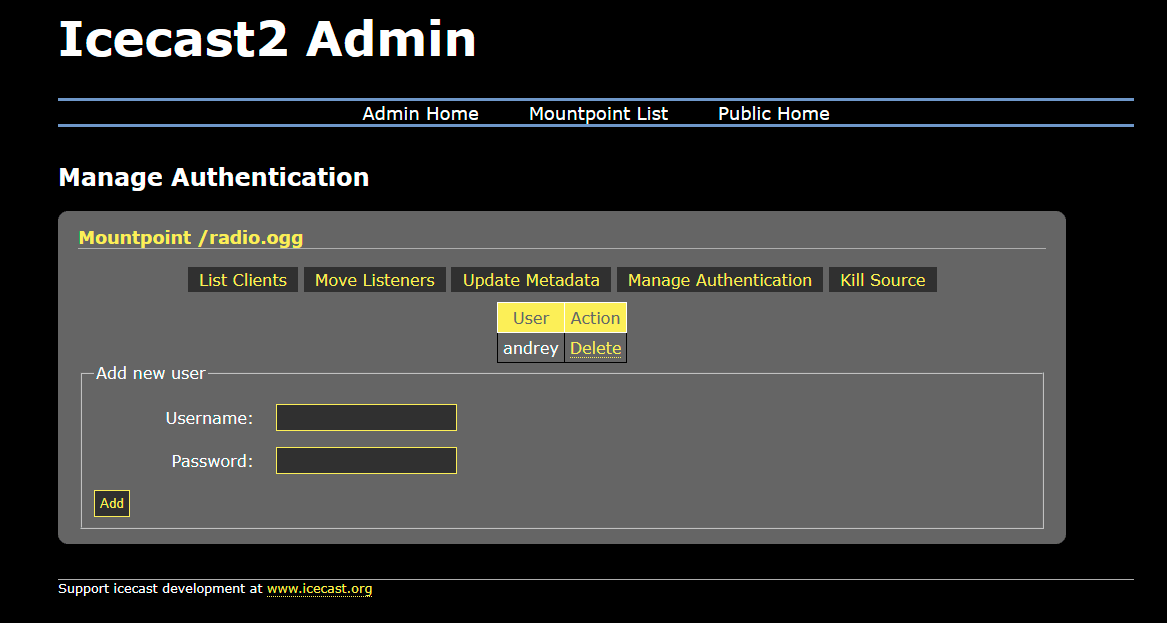The height and width of the screenshot is (623, 1167).
Task: Delete the user andrey
Action: tap(595, 348)
